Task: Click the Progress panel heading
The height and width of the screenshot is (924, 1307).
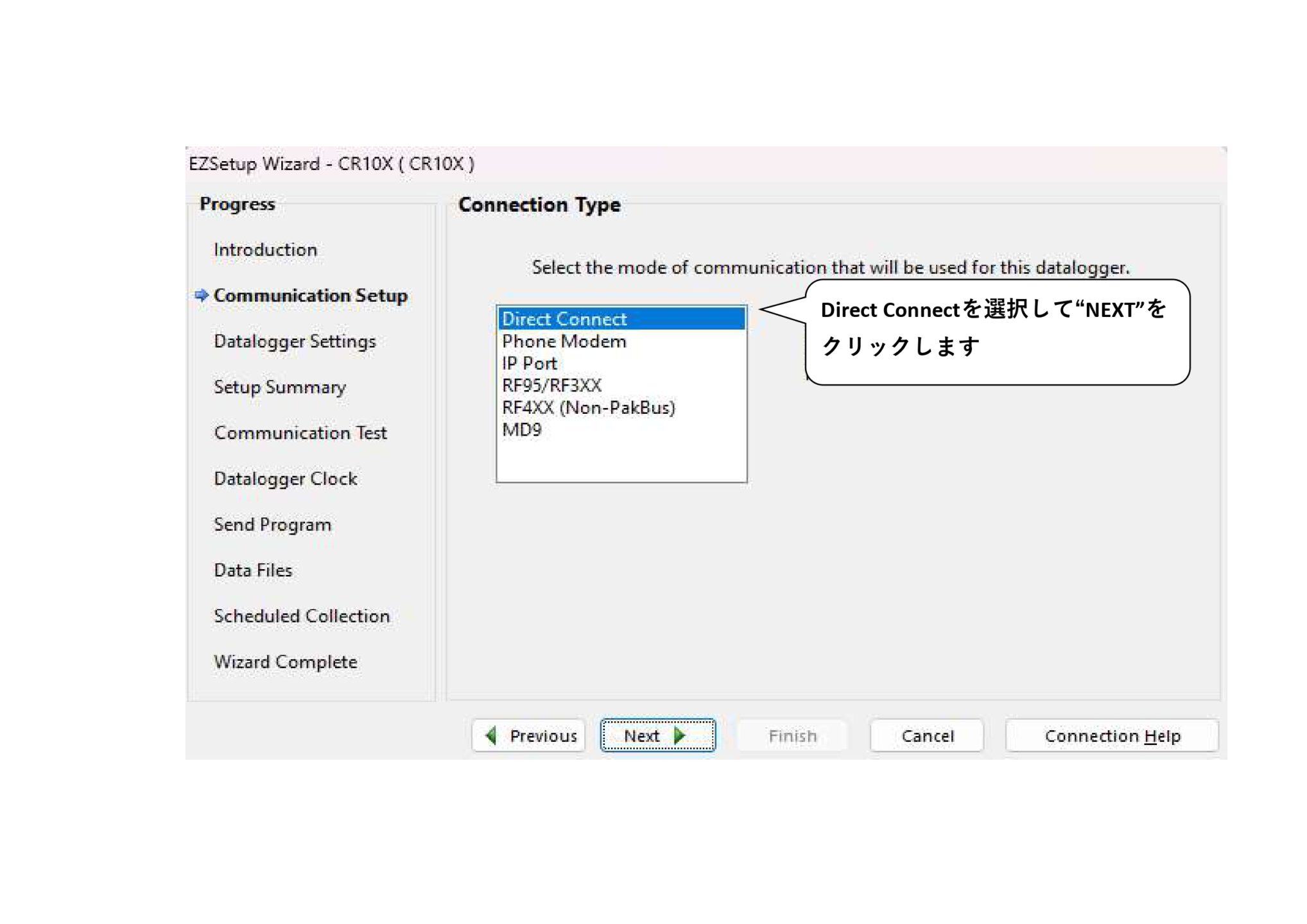Action: click(x=238, y=204)
